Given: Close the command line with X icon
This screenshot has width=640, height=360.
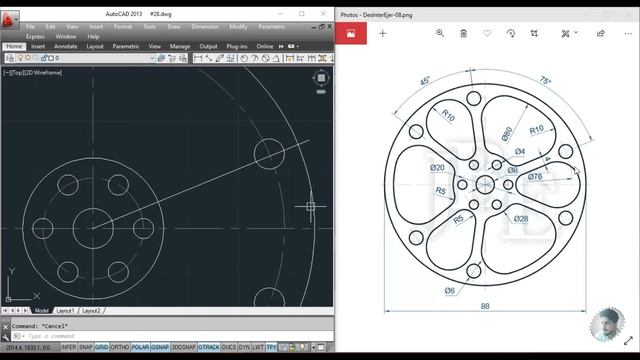Looking at the screenshot, I should pyautogui.click(x=5, y=327).
